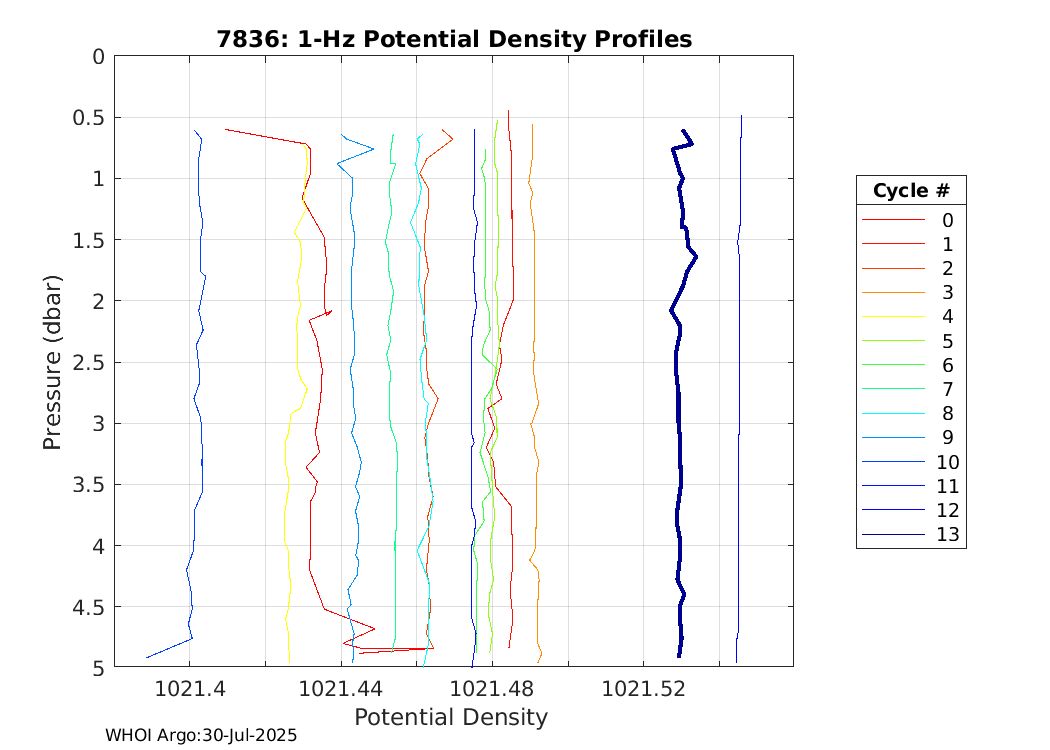
Task: Click the 'WHOI Argo:30-Jul-2025' footer text
Action: click(x=201, y=735)
